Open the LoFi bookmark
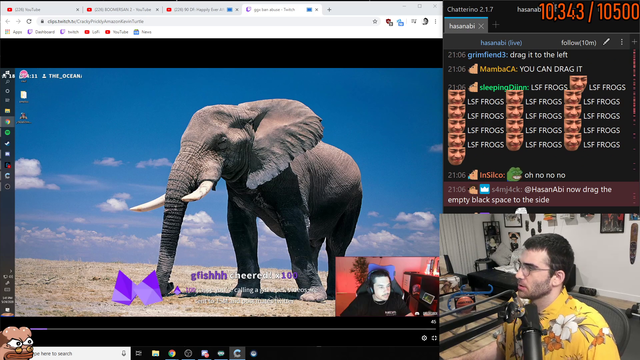Screen dimensions: 640x360 click(x=92, y=32)
